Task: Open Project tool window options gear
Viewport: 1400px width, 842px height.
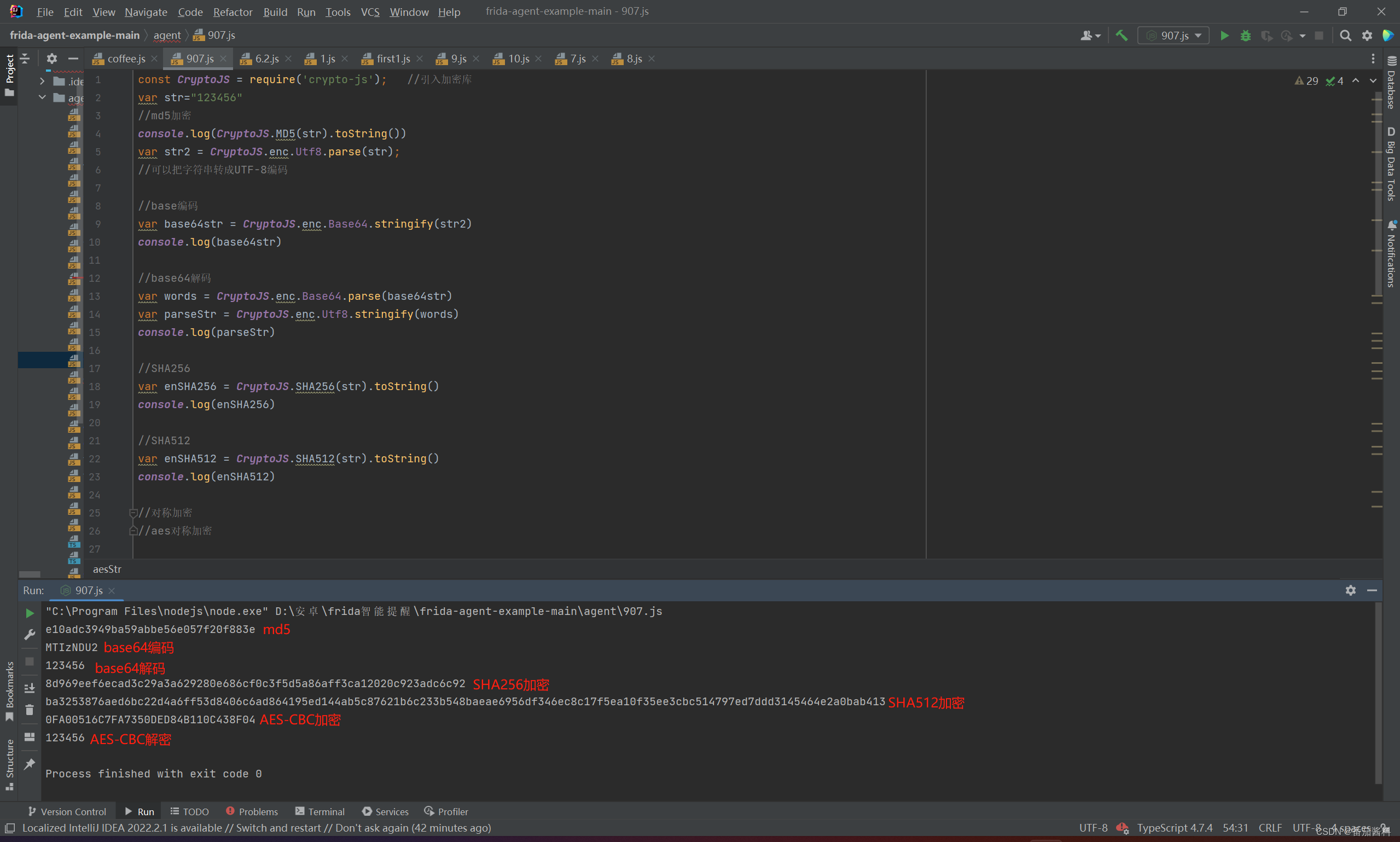Action: pos(51,59)
